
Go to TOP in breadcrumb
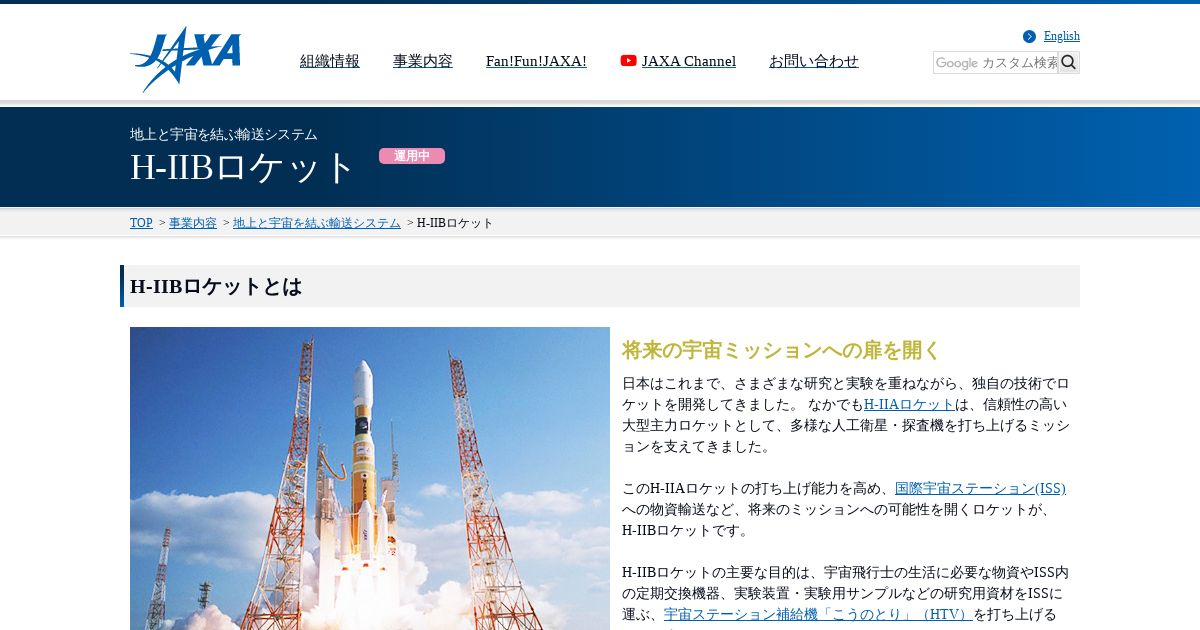point(141,223)
